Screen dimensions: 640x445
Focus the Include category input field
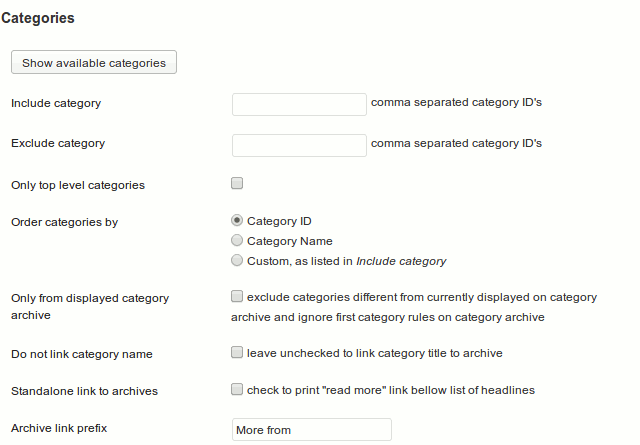[299, 105]
